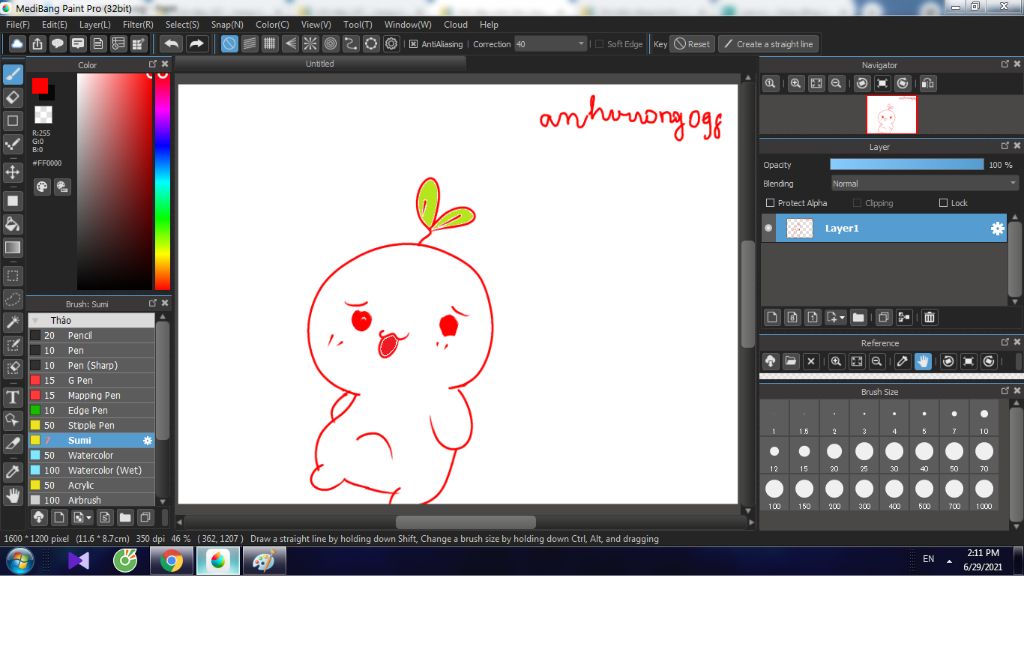Open the add-layer dropdown arrow in Layer panel
This screenshot has height=661, width=1024.
(x=842, y=317)
